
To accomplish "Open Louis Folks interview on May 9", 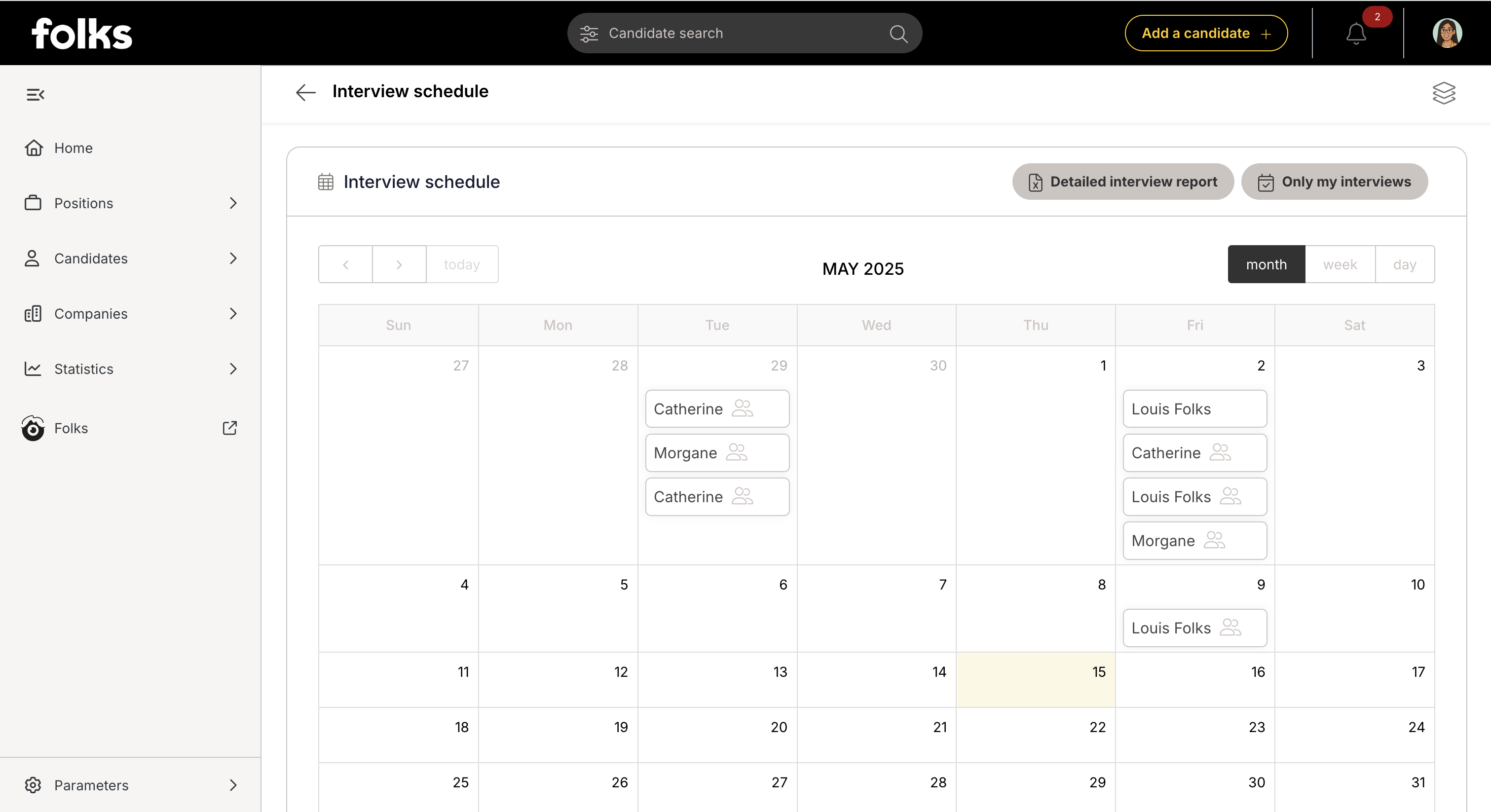I will [1194, 628].
